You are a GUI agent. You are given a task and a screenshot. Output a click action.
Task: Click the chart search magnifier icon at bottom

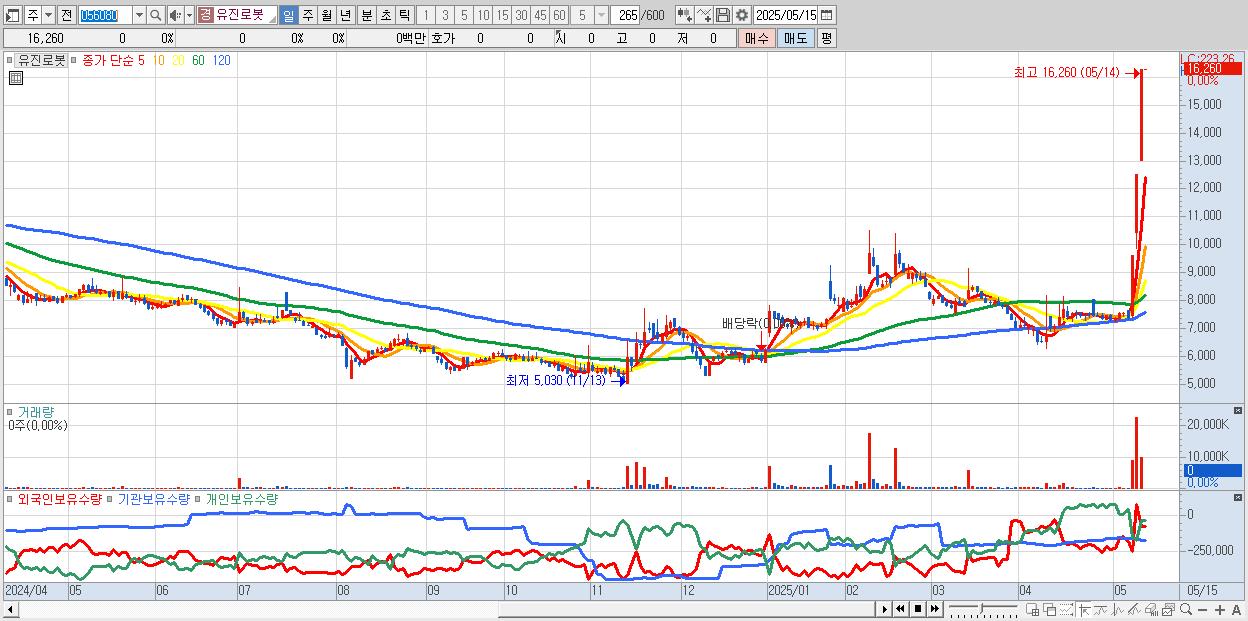tap(1186, 609)
